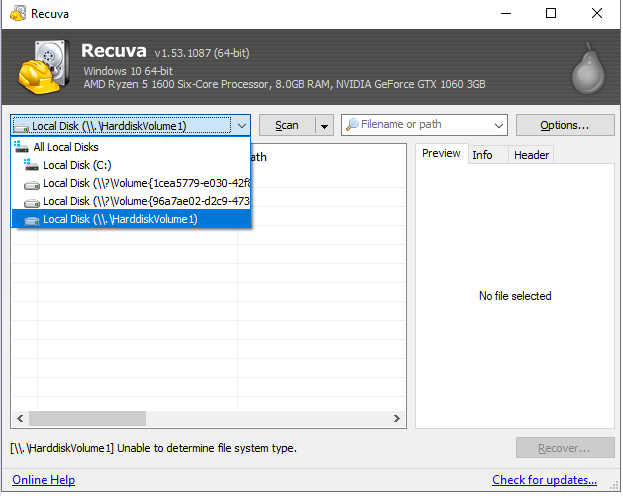This screenshot has width=623, height=496.
Task: Click the version text v1.53.1087 (64-bit)
Action: point(202,53)
